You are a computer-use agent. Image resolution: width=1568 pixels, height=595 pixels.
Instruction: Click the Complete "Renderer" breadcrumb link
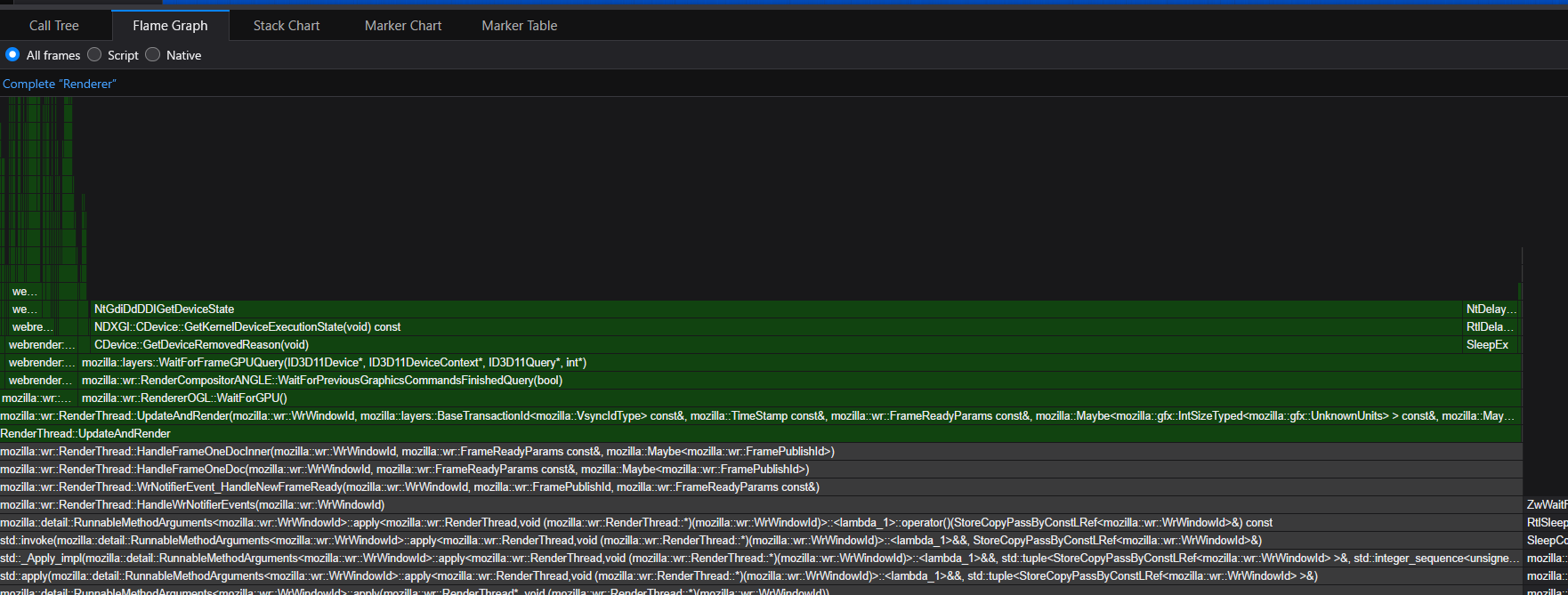[59, 84]
